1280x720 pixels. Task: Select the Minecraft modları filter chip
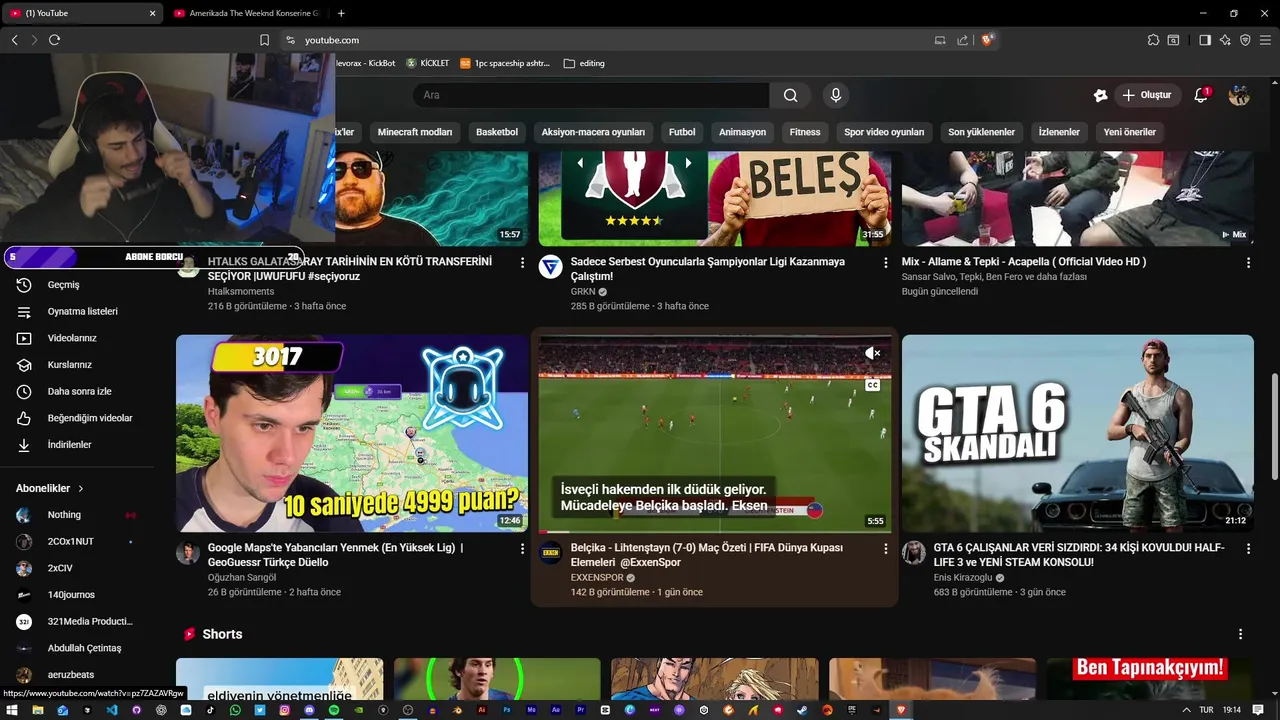(x=415, y=132)
